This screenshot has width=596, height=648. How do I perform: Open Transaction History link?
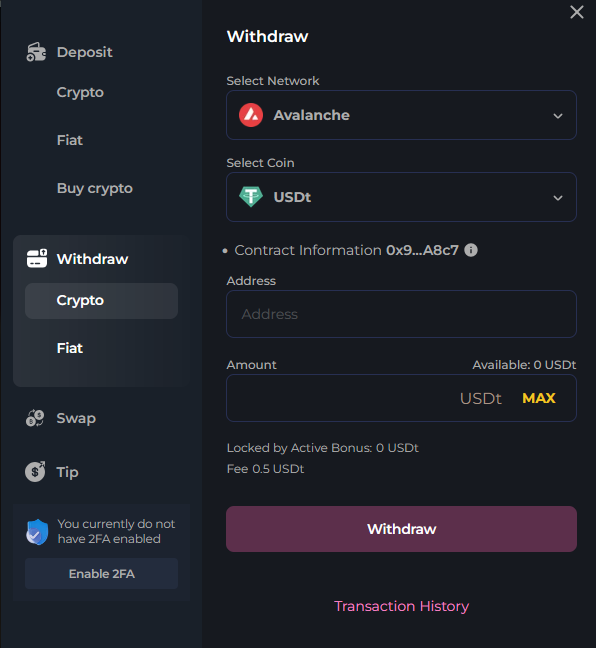click(401, 606)
